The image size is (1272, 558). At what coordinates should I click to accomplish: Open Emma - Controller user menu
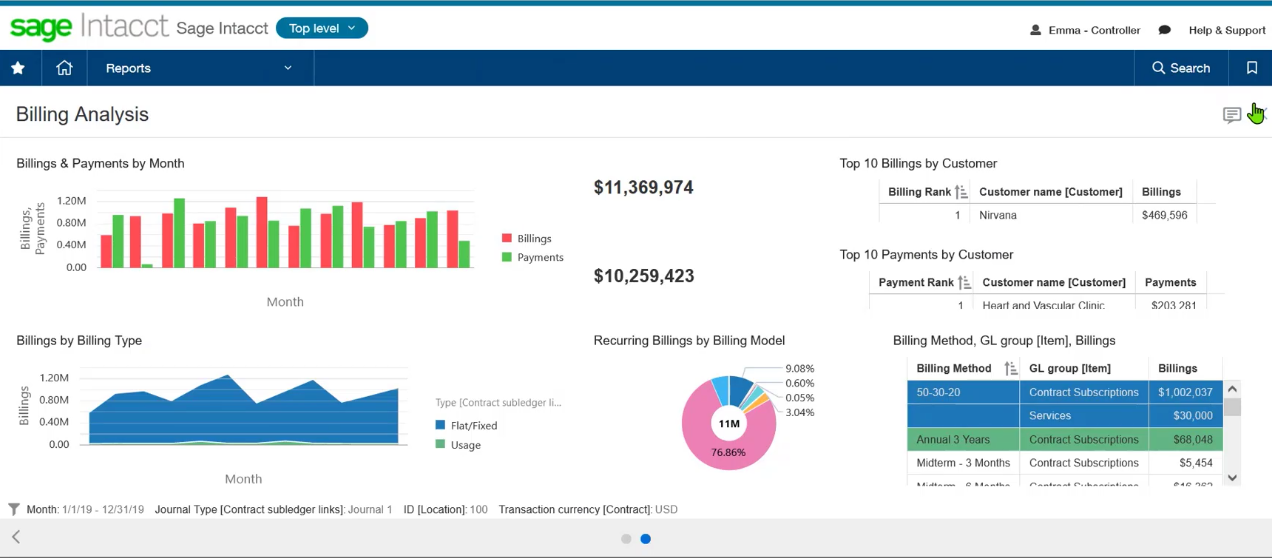point(1085,30)
